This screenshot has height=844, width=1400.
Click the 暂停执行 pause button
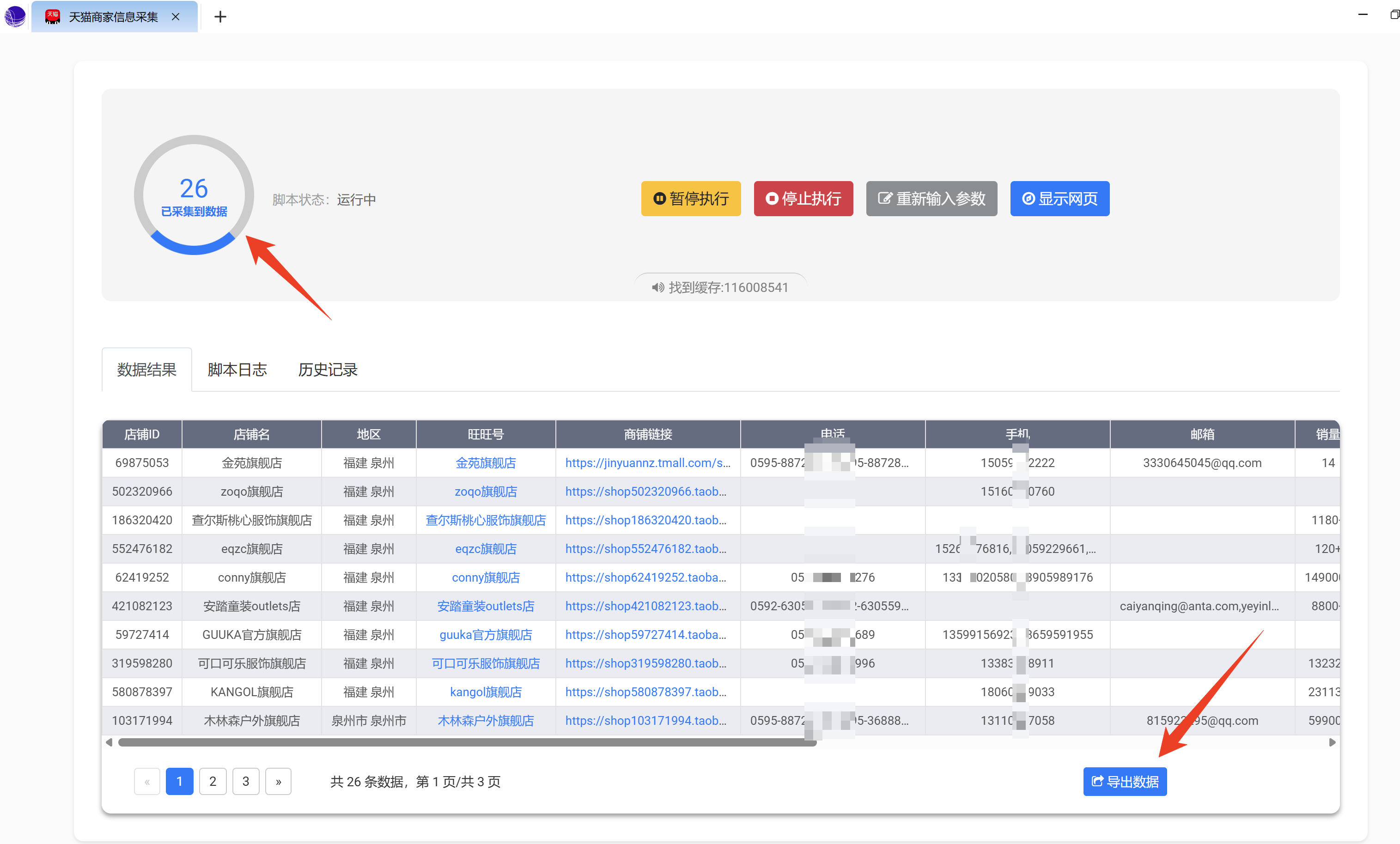pos(691,199)
